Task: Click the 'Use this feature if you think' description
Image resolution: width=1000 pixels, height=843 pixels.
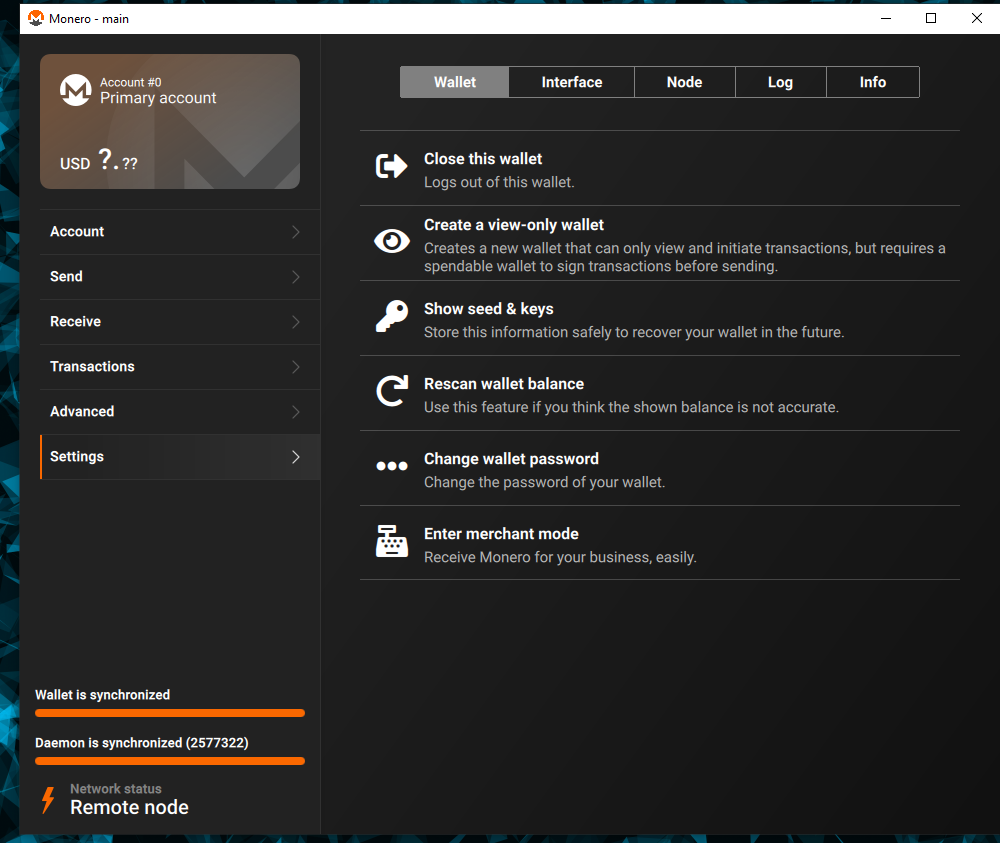Action: [x=631, y=407]
